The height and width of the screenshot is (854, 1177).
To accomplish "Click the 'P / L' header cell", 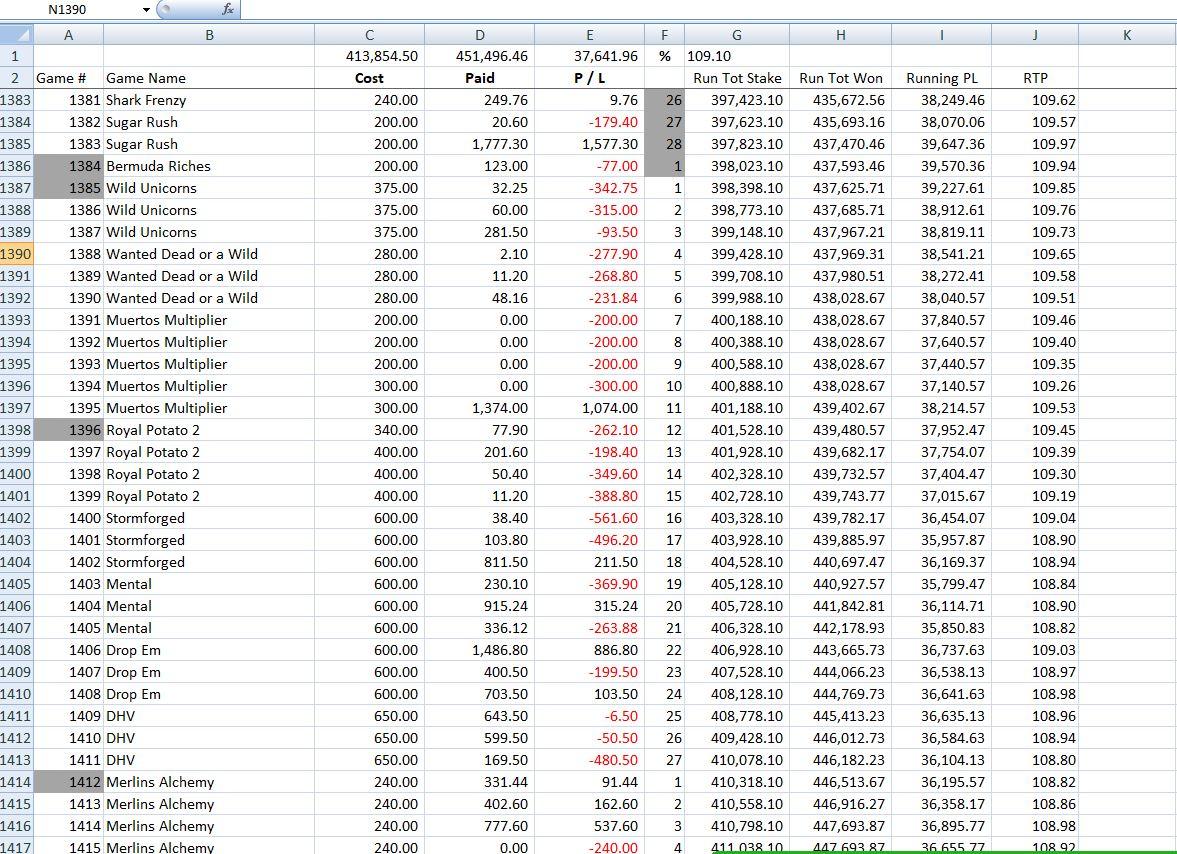I will point(590,78).
